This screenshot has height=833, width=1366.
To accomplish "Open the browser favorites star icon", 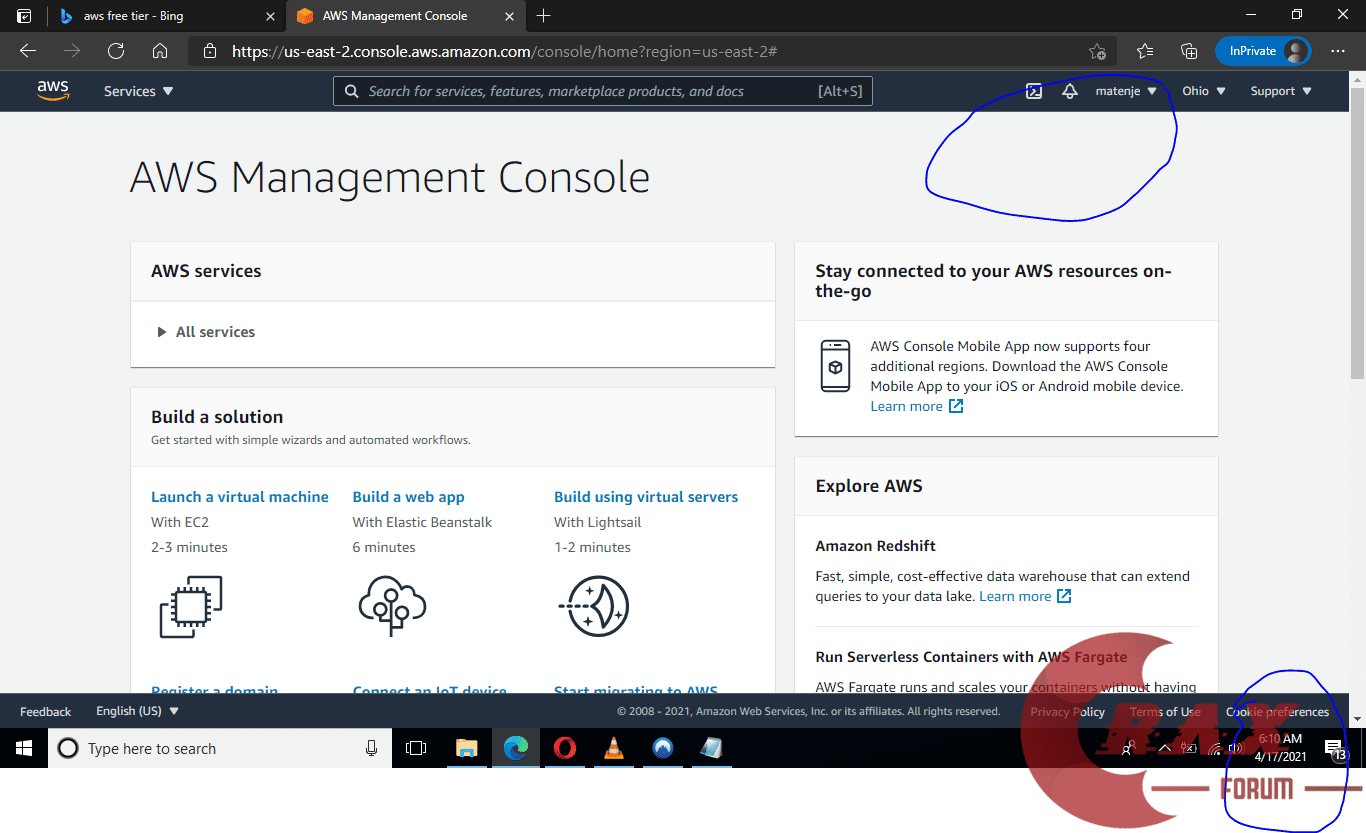I will point(1145,51).
